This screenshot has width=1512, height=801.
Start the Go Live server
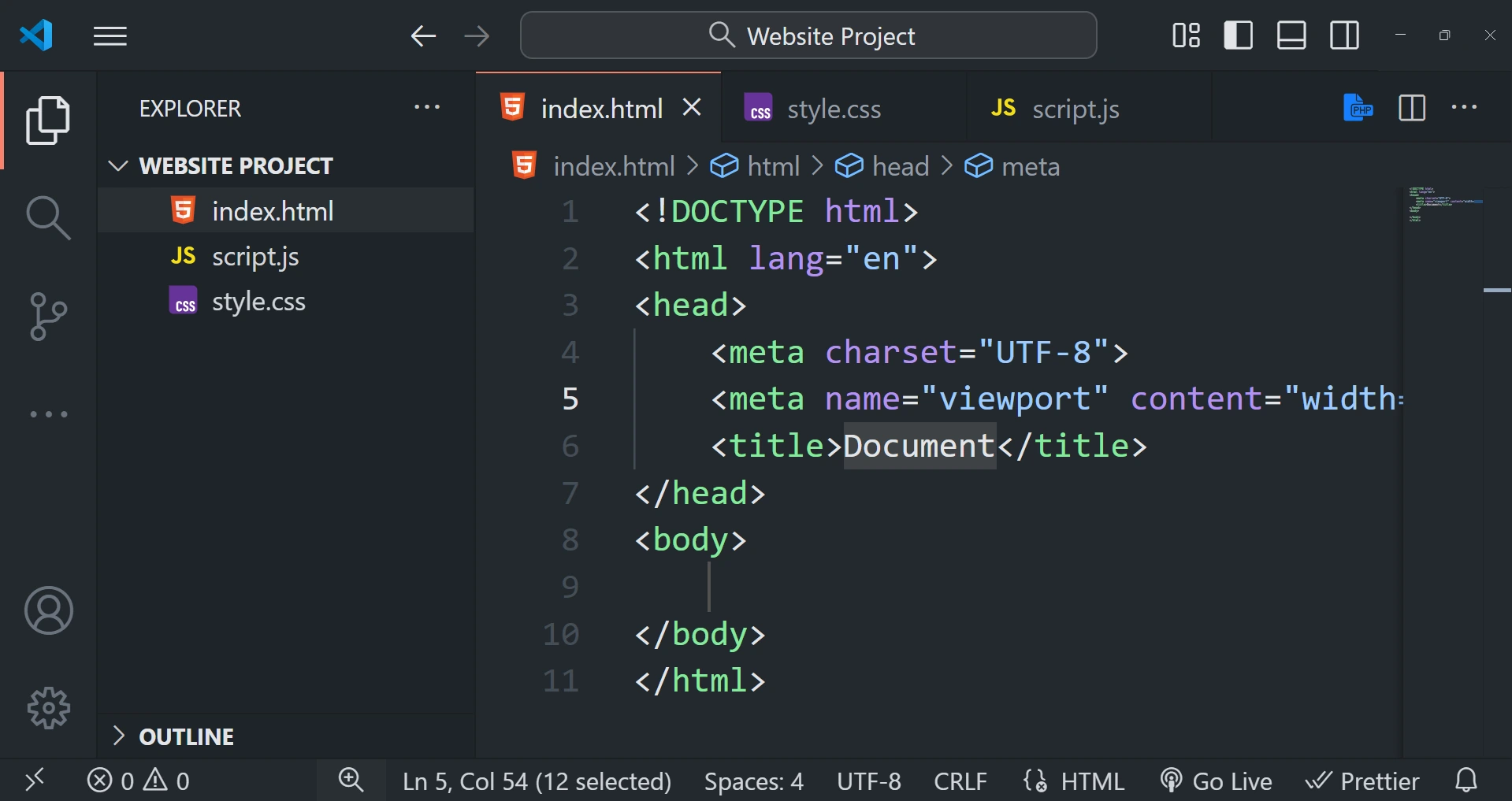click(1216, 781)
